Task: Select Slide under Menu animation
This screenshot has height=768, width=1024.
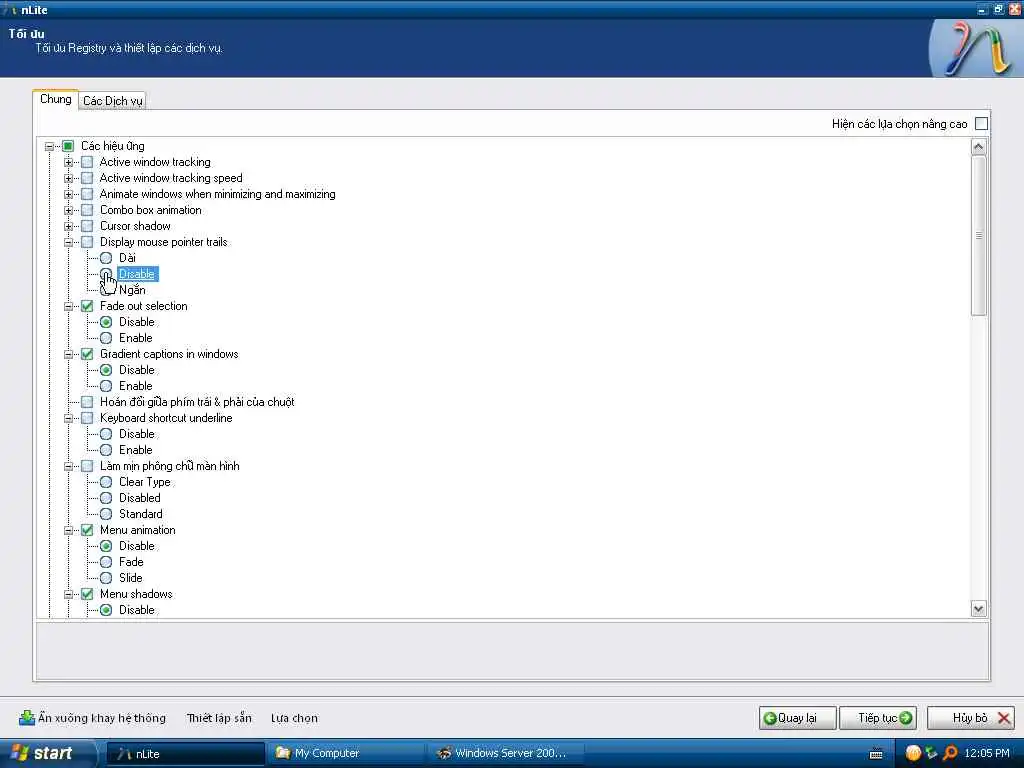Action: pos(106,578)
